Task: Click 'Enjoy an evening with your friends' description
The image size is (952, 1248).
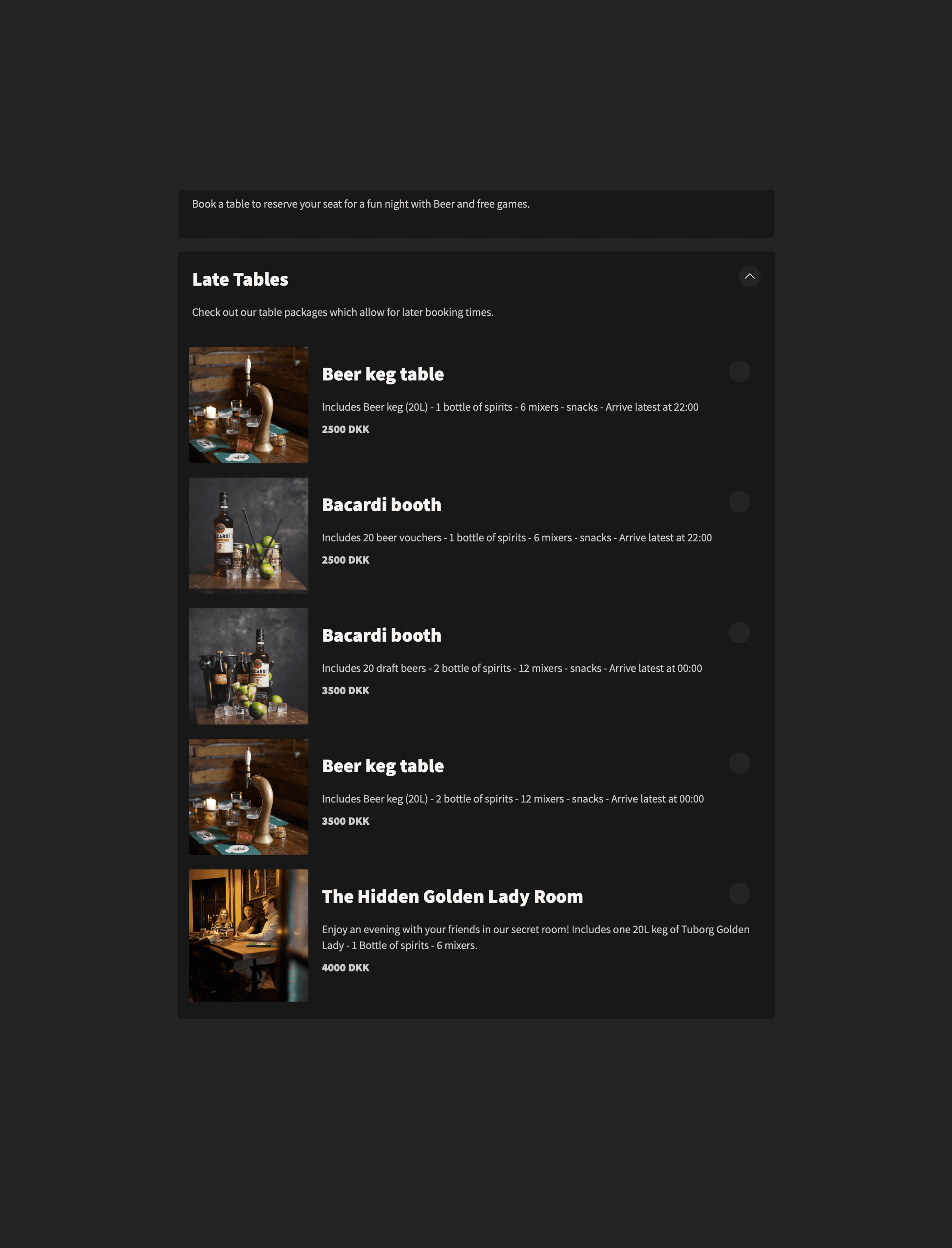Action: (x=535, y=937)
